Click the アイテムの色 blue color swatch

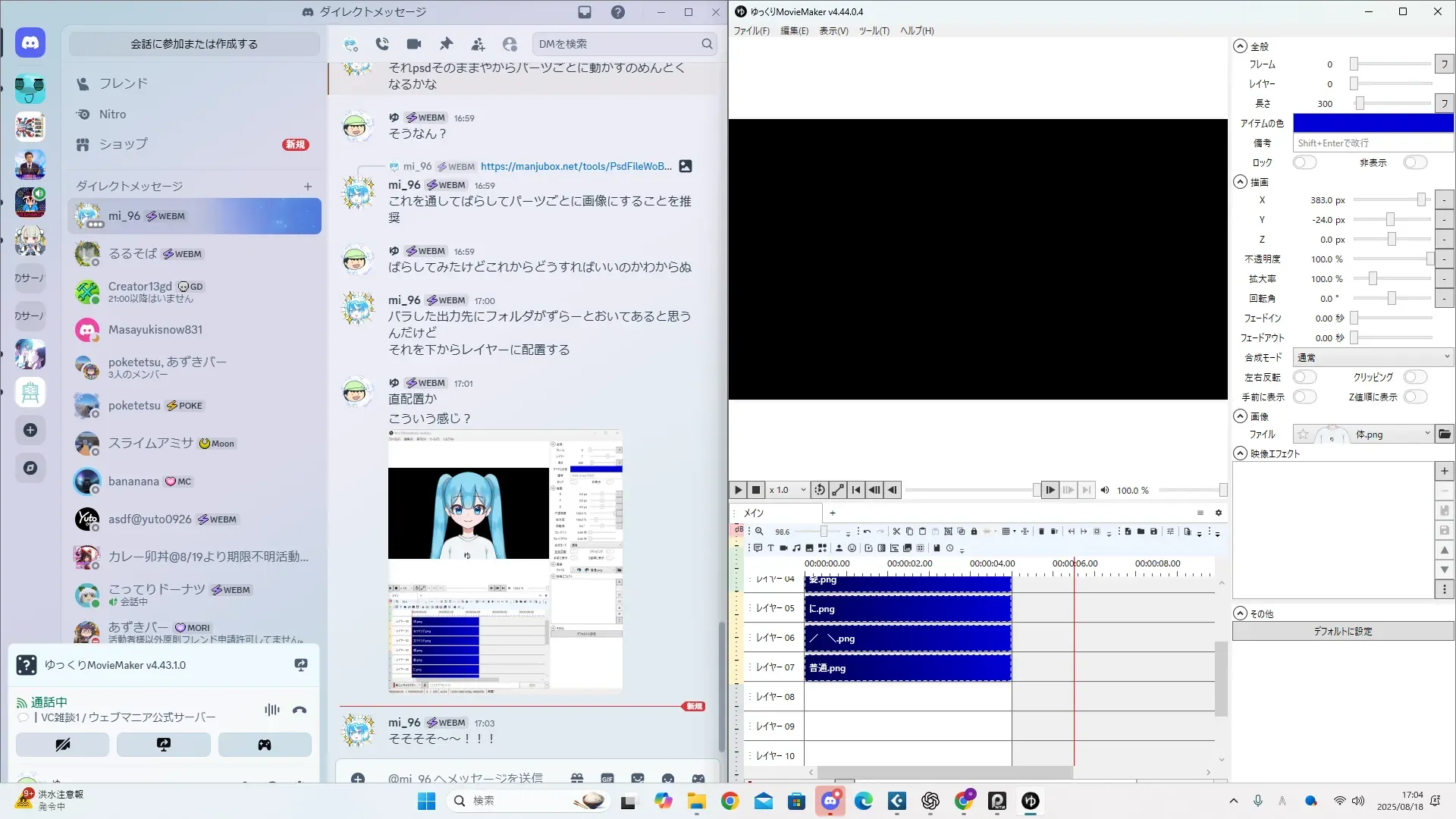pos(1373,123)
